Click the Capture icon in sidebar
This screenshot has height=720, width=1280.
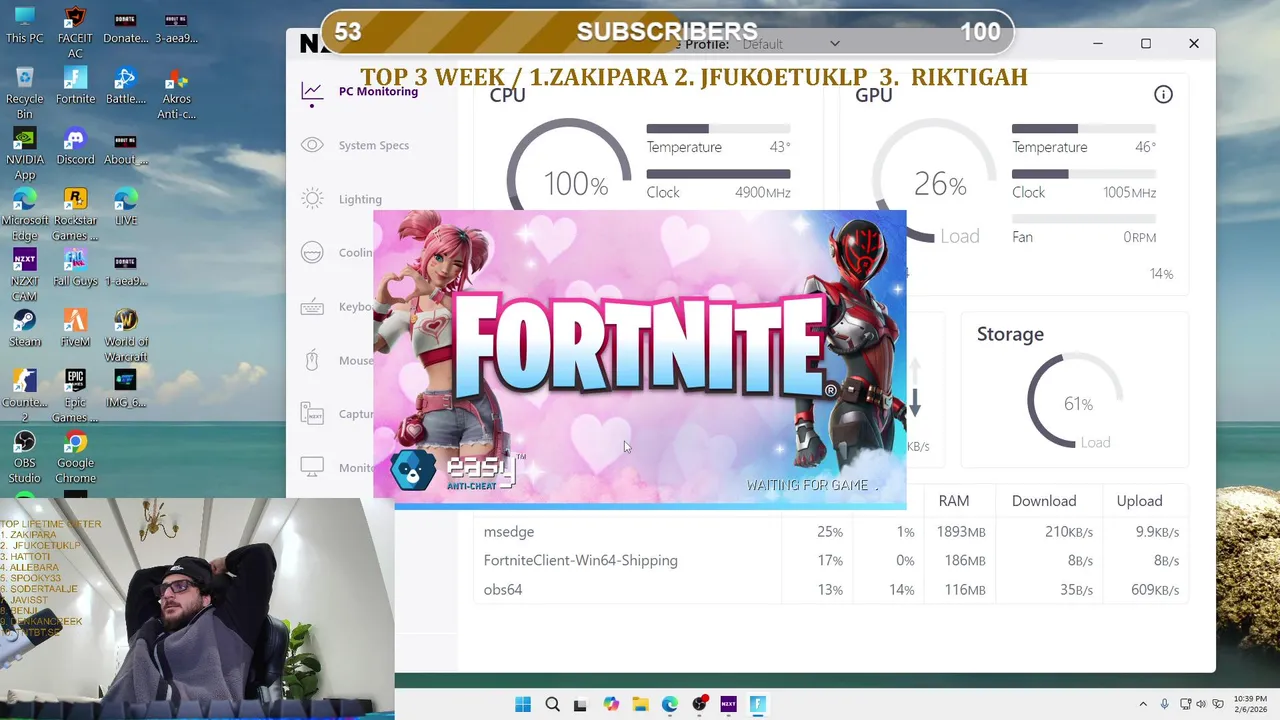pyautogui.click(x=312, y=413)
